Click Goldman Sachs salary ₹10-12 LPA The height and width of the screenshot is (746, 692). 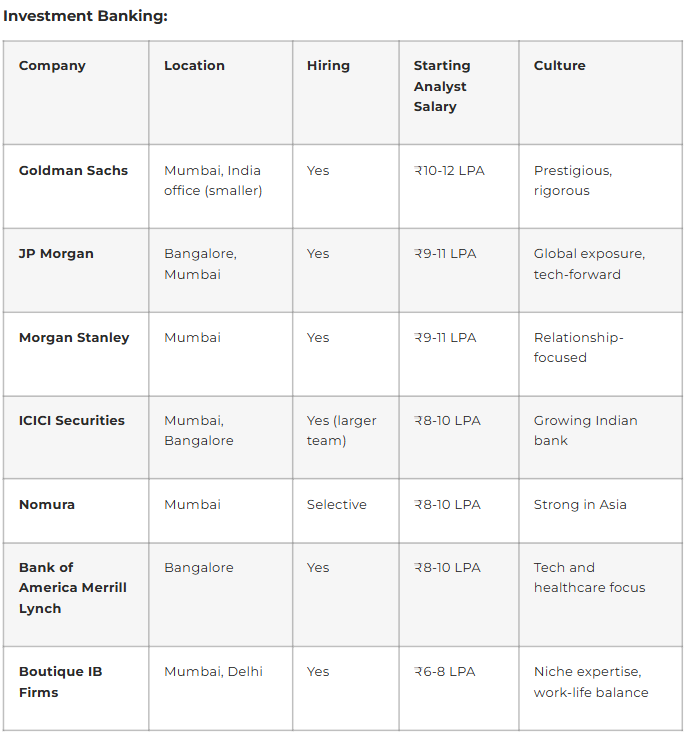click(x=449, y=171)
